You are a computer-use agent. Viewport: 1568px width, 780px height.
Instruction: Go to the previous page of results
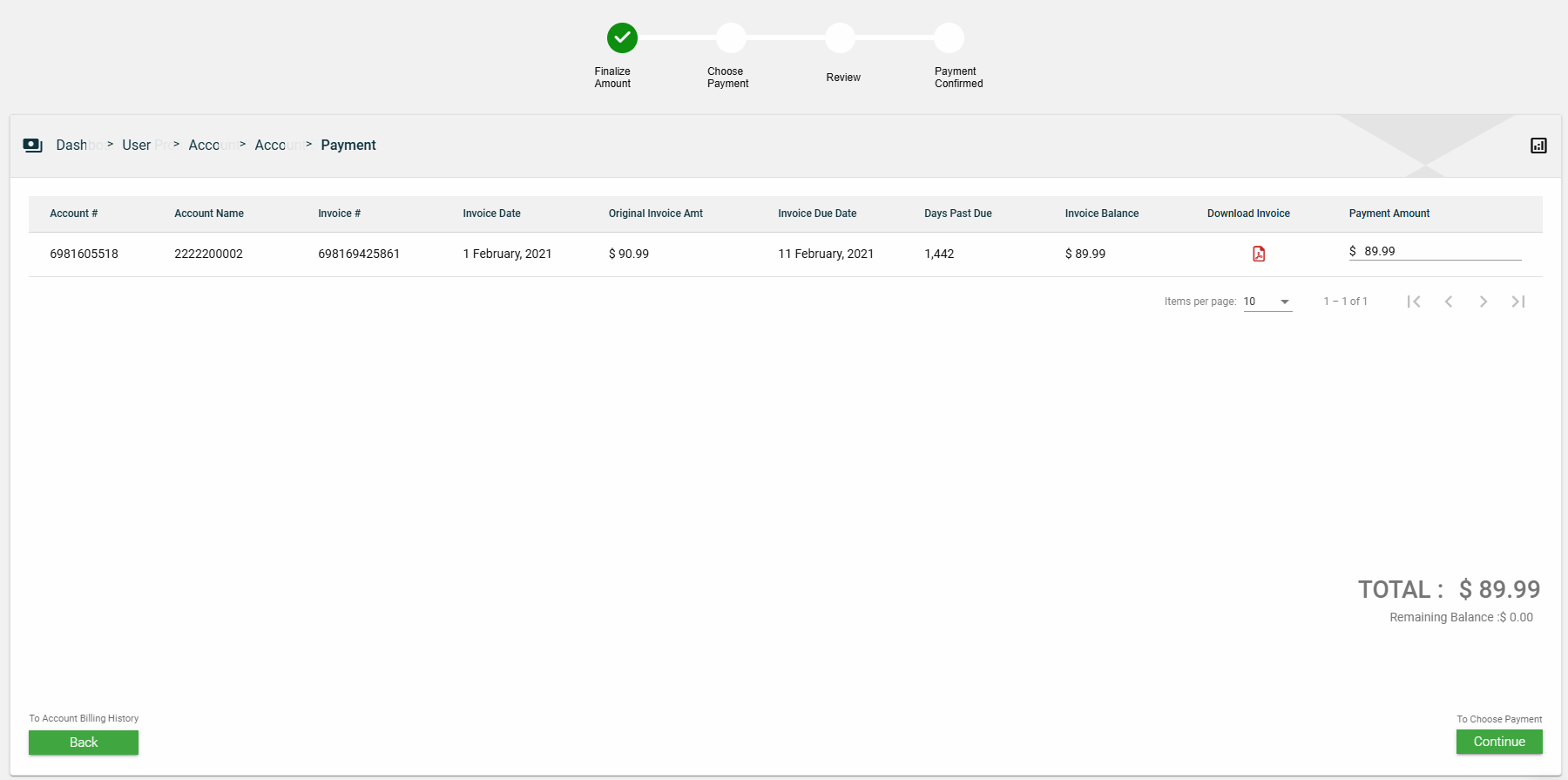(1449, 302)
